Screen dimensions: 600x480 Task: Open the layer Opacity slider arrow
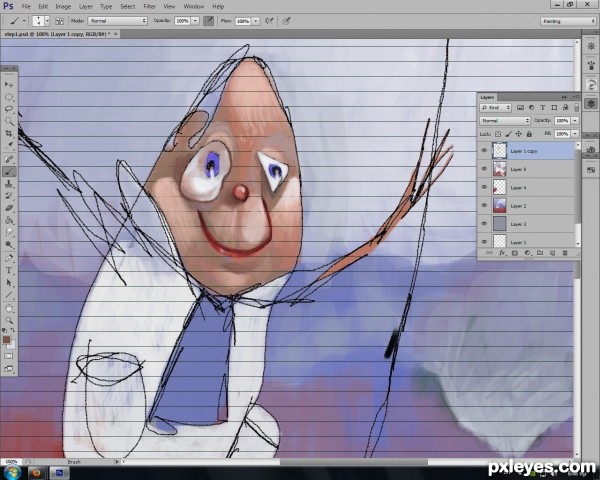coord(575,121)
